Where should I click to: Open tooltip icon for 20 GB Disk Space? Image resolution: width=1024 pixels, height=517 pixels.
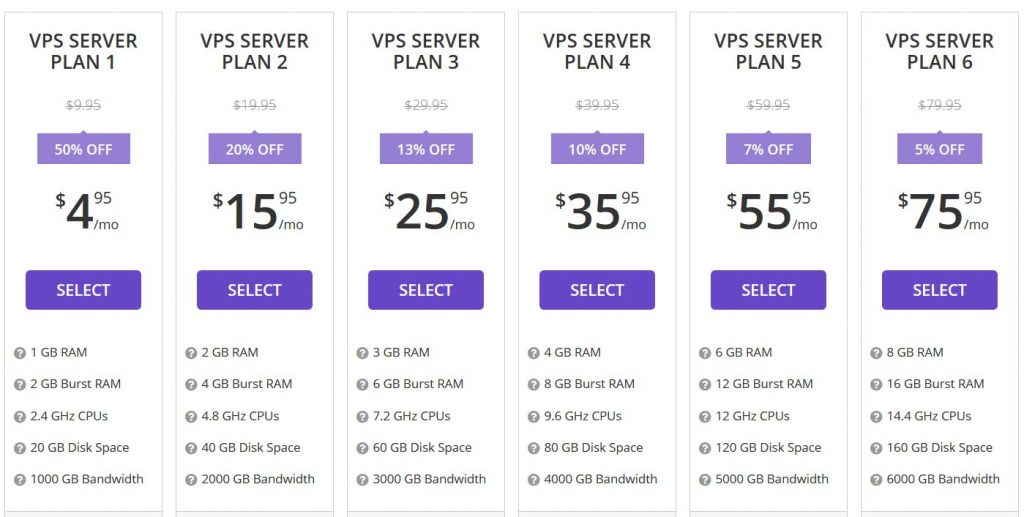(20, 448)
